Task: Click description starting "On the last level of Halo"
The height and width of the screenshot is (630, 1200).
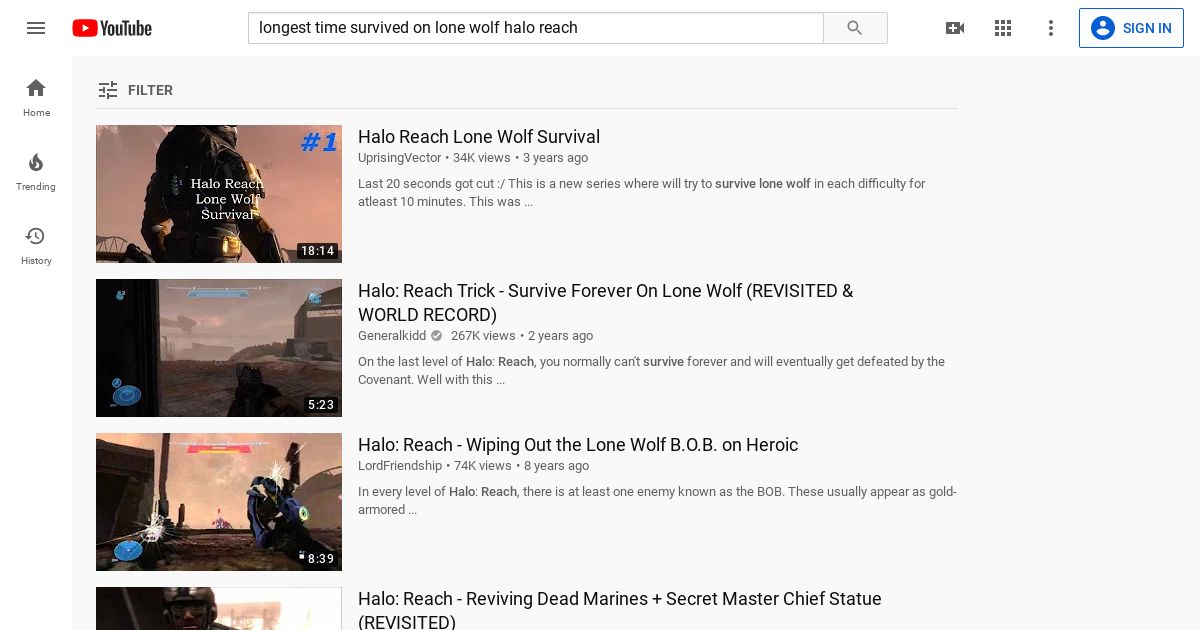Action: [651, 371]
